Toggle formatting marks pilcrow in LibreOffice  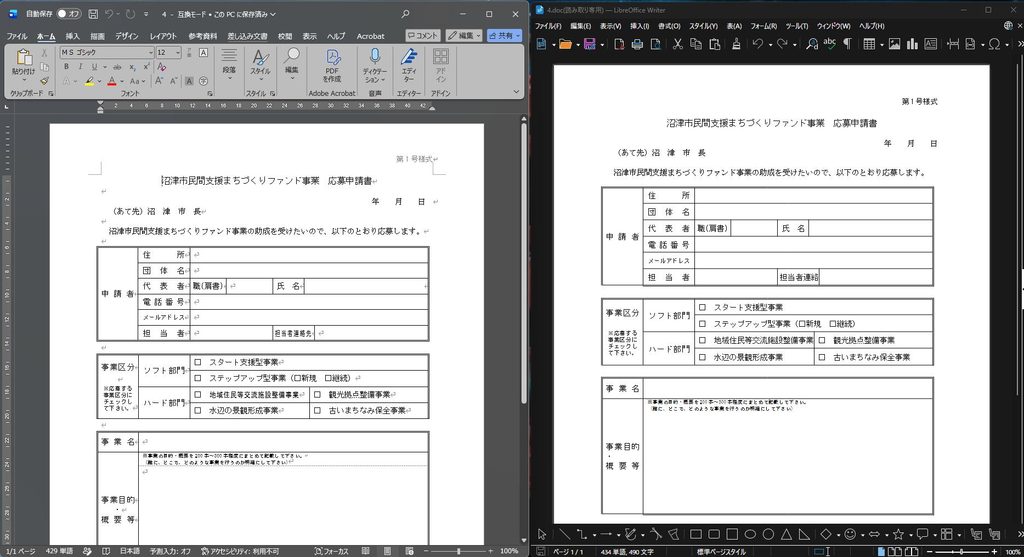847,44
